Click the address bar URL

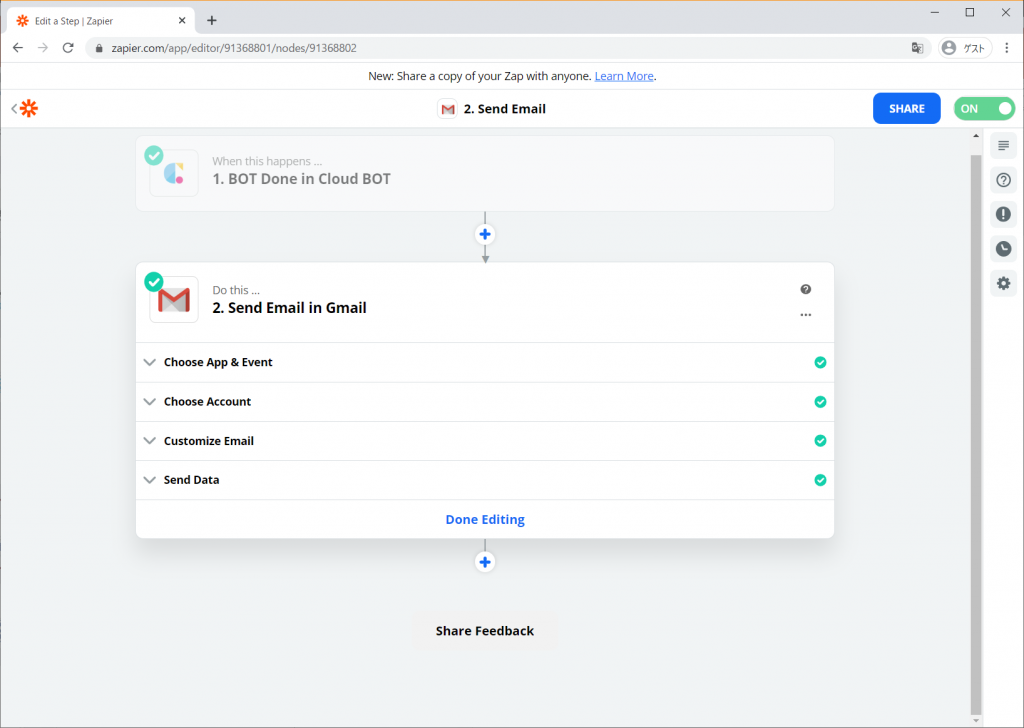tap(234, 48)
